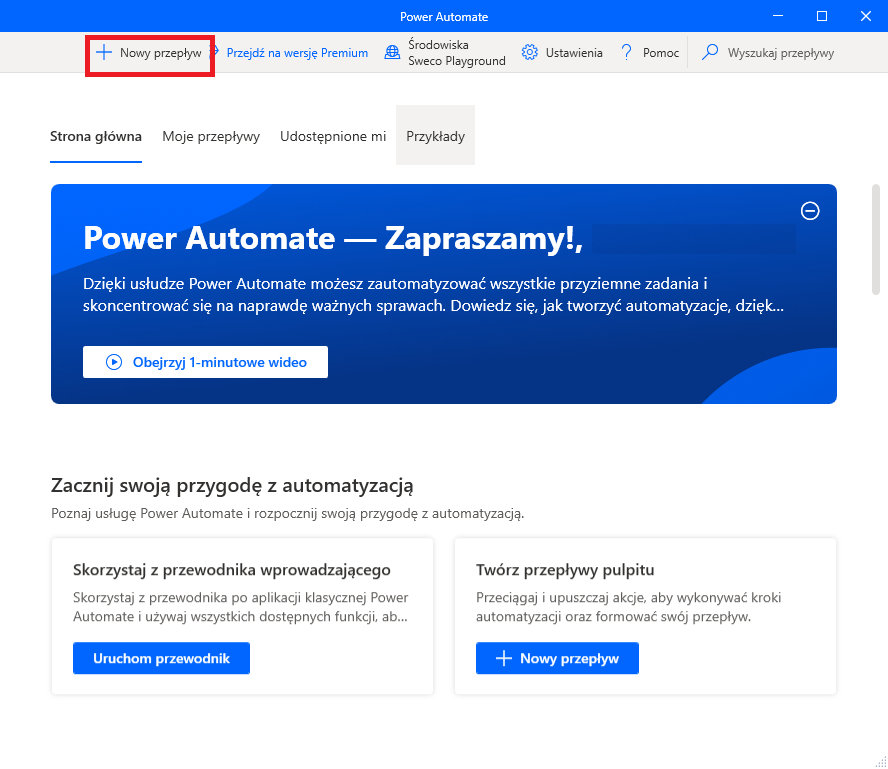Screen dimensions: 888x769
Task: Click the Pomoc question mark icon
Action: (x=627, y=53)
